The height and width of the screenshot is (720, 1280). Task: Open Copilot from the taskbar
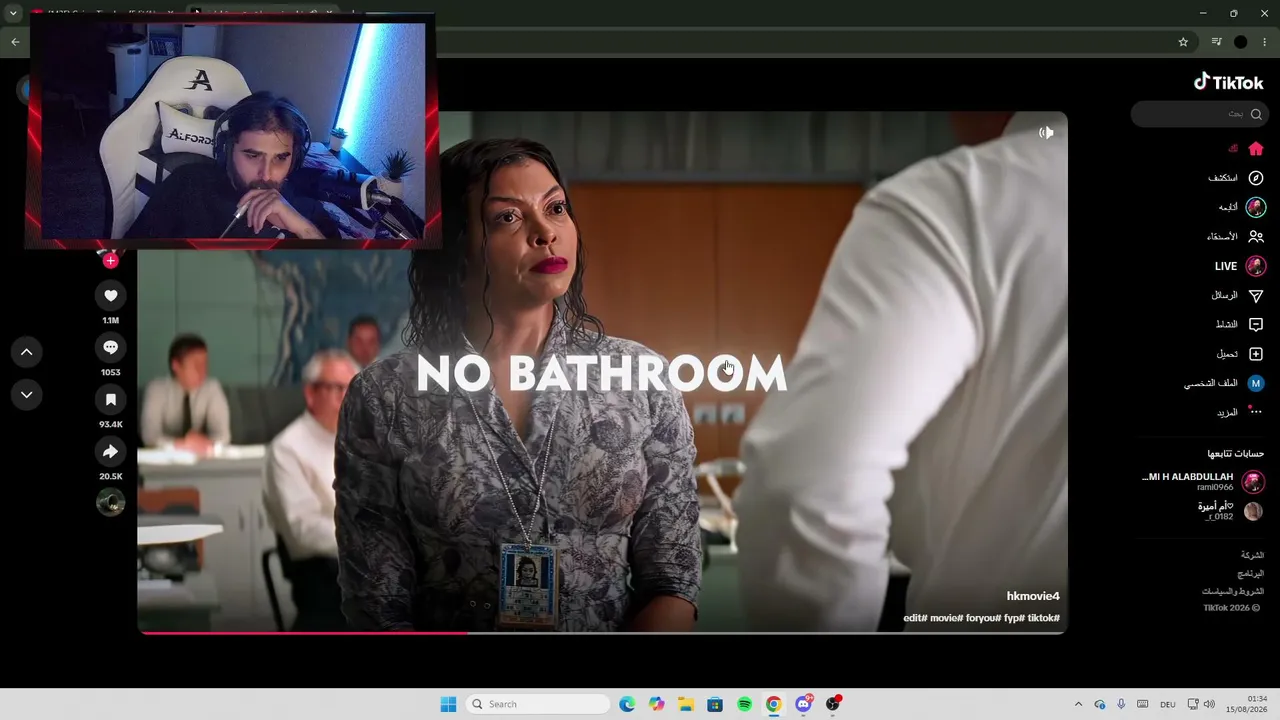tap(656, 704)
